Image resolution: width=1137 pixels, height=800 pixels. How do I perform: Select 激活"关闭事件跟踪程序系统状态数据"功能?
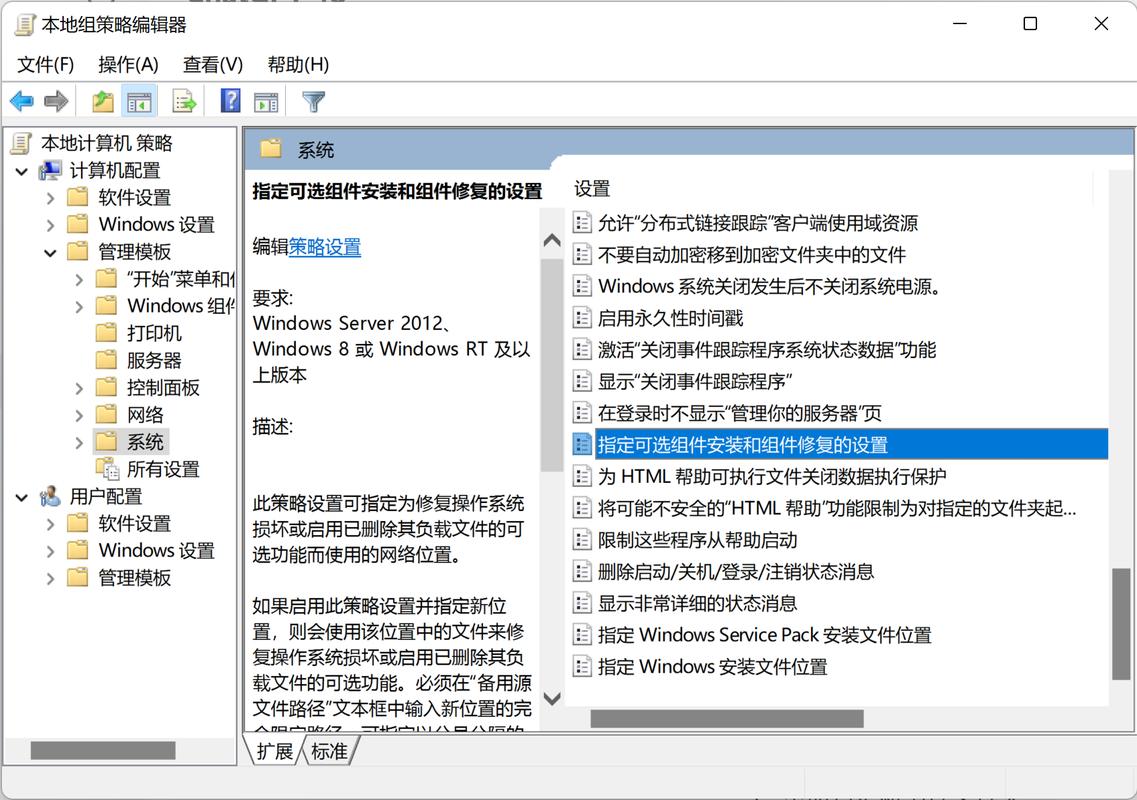[766, 350]
